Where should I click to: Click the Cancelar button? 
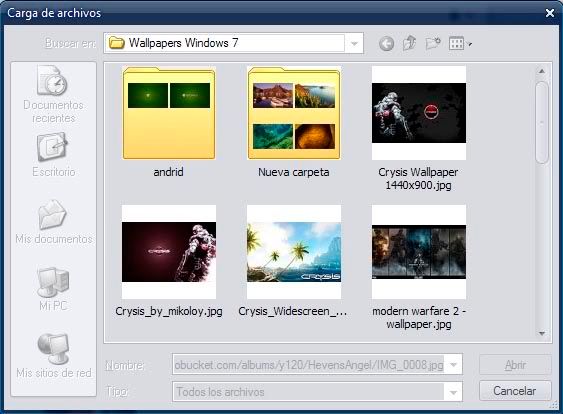(x=515, y=391)
